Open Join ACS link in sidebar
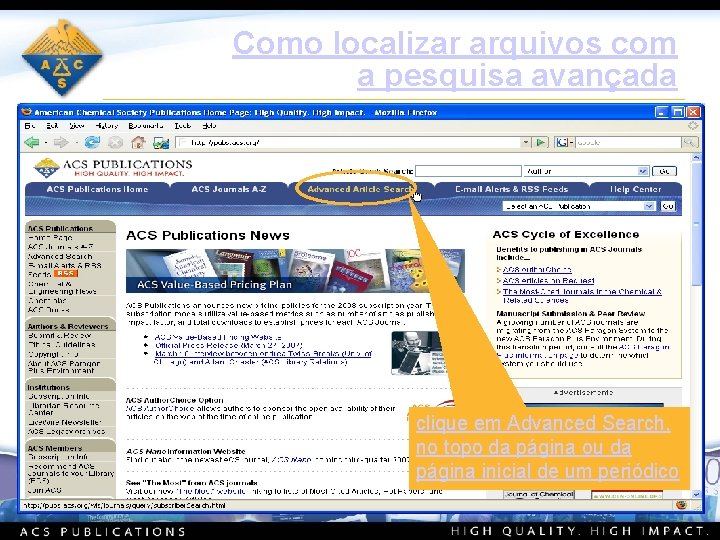Image resolution: width=720 pixels, height=540 pixels. [45, 490]
